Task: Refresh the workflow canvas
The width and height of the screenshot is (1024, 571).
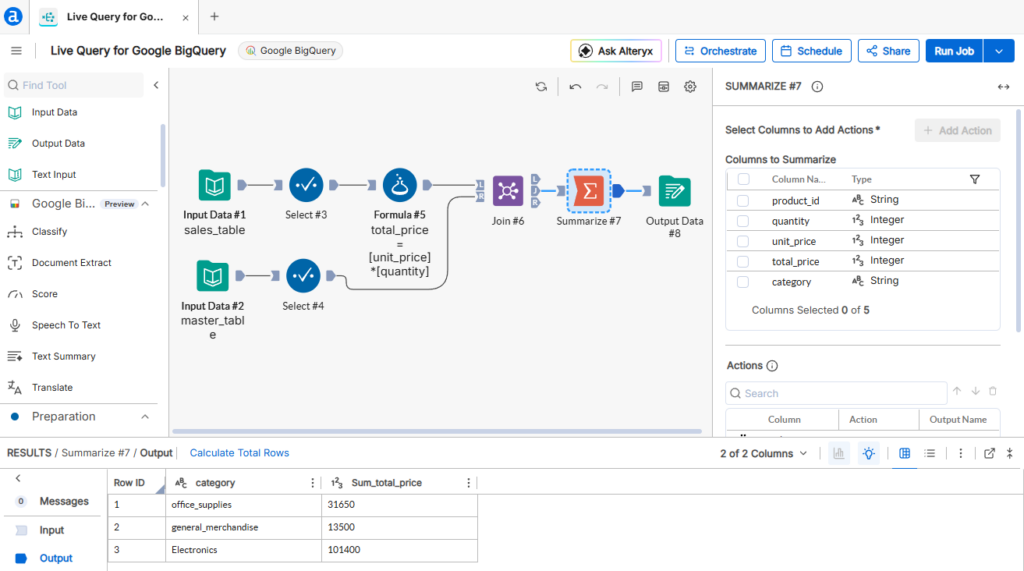Action: (x=541, y=86)
